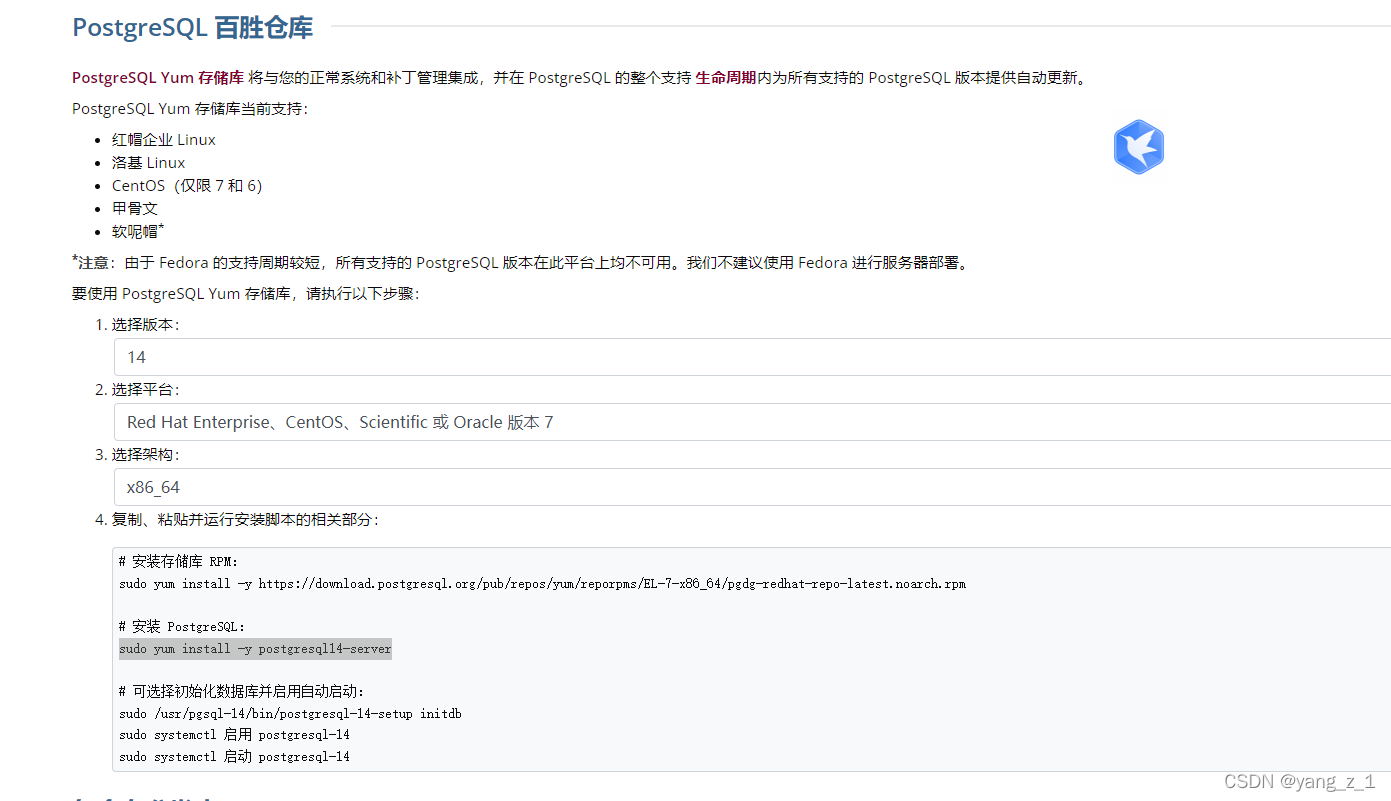This screenshot has width=1391, height=801.
Task: Click the 请执行以下步骤 instruction sentence
Action: coord(246,294)
